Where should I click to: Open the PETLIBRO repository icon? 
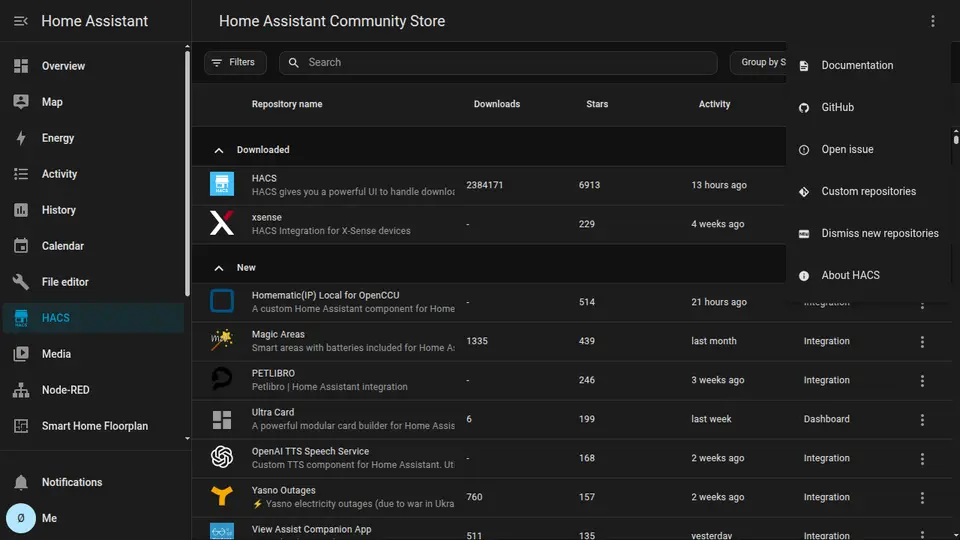[x=222, y=380]
